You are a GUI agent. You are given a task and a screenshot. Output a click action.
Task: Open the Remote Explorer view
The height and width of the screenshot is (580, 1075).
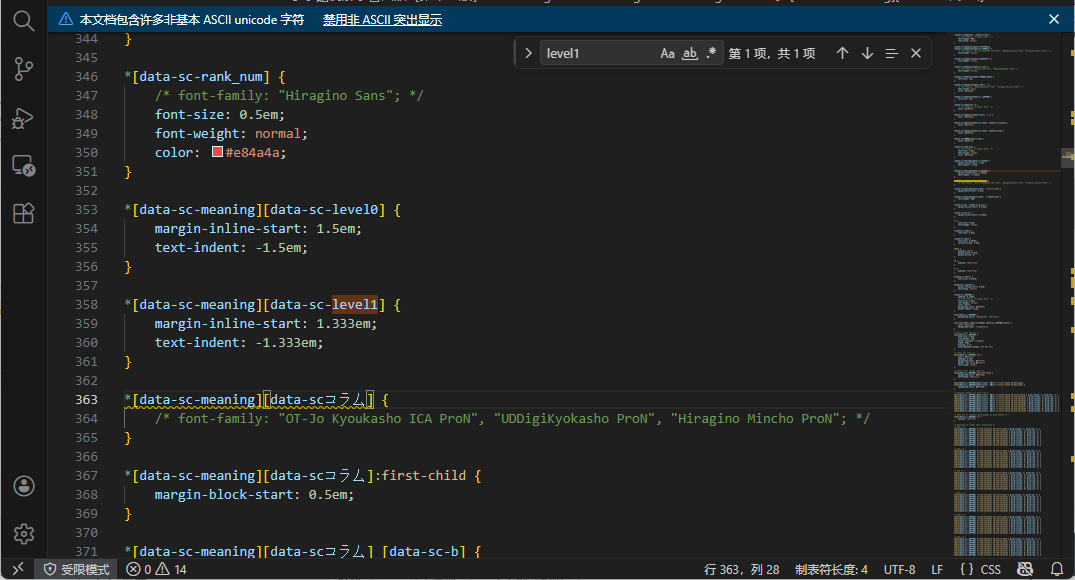pos(23,166)
